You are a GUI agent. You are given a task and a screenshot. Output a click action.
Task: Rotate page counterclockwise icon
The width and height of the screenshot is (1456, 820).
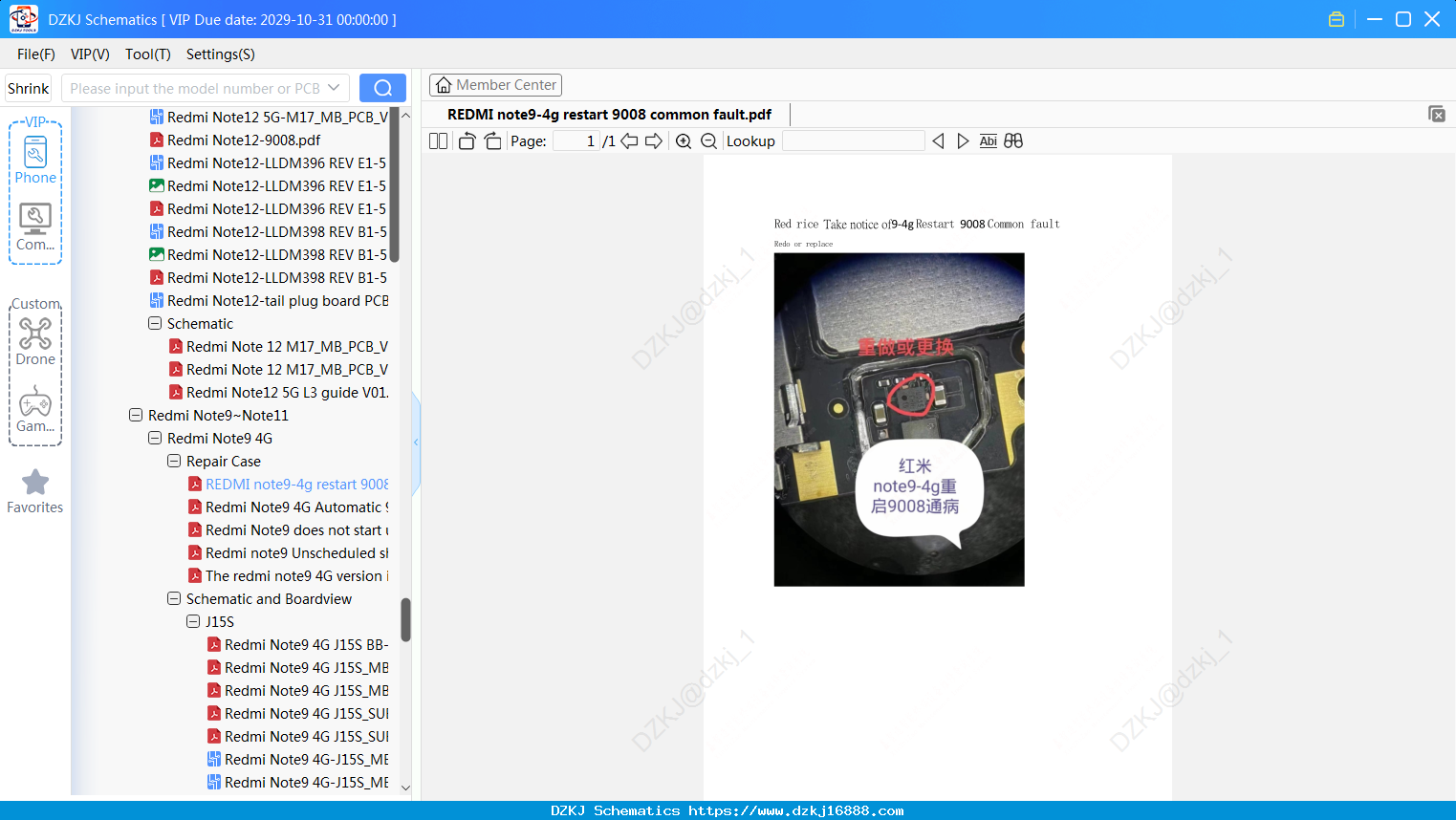467,141
